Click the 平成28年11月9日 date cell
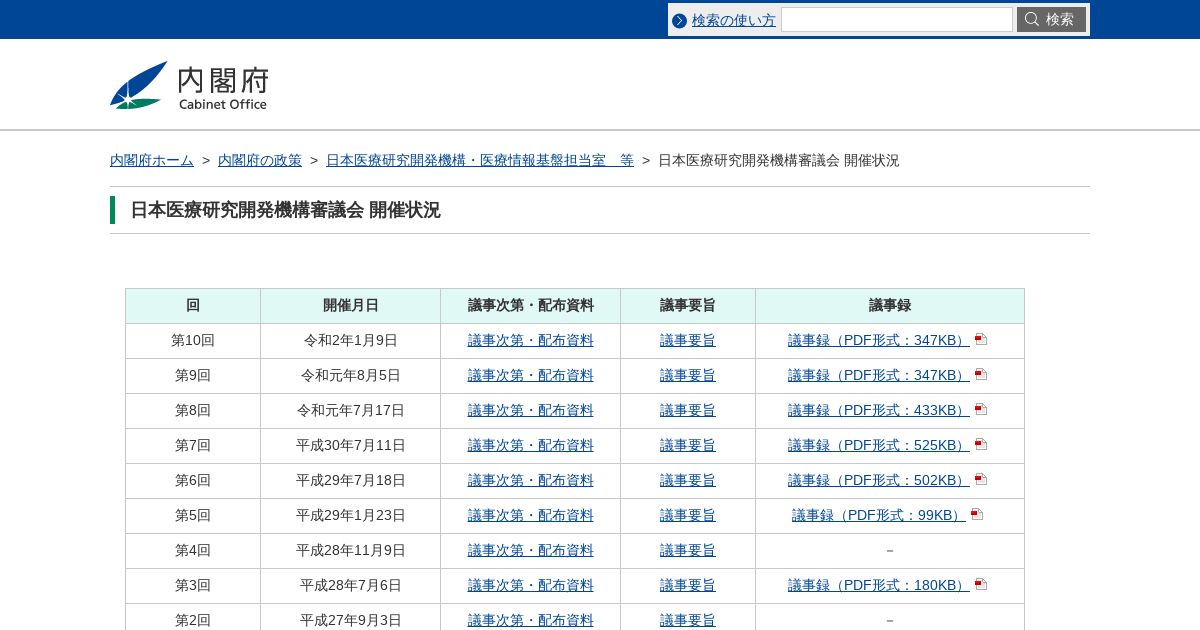 coord(351,550)
